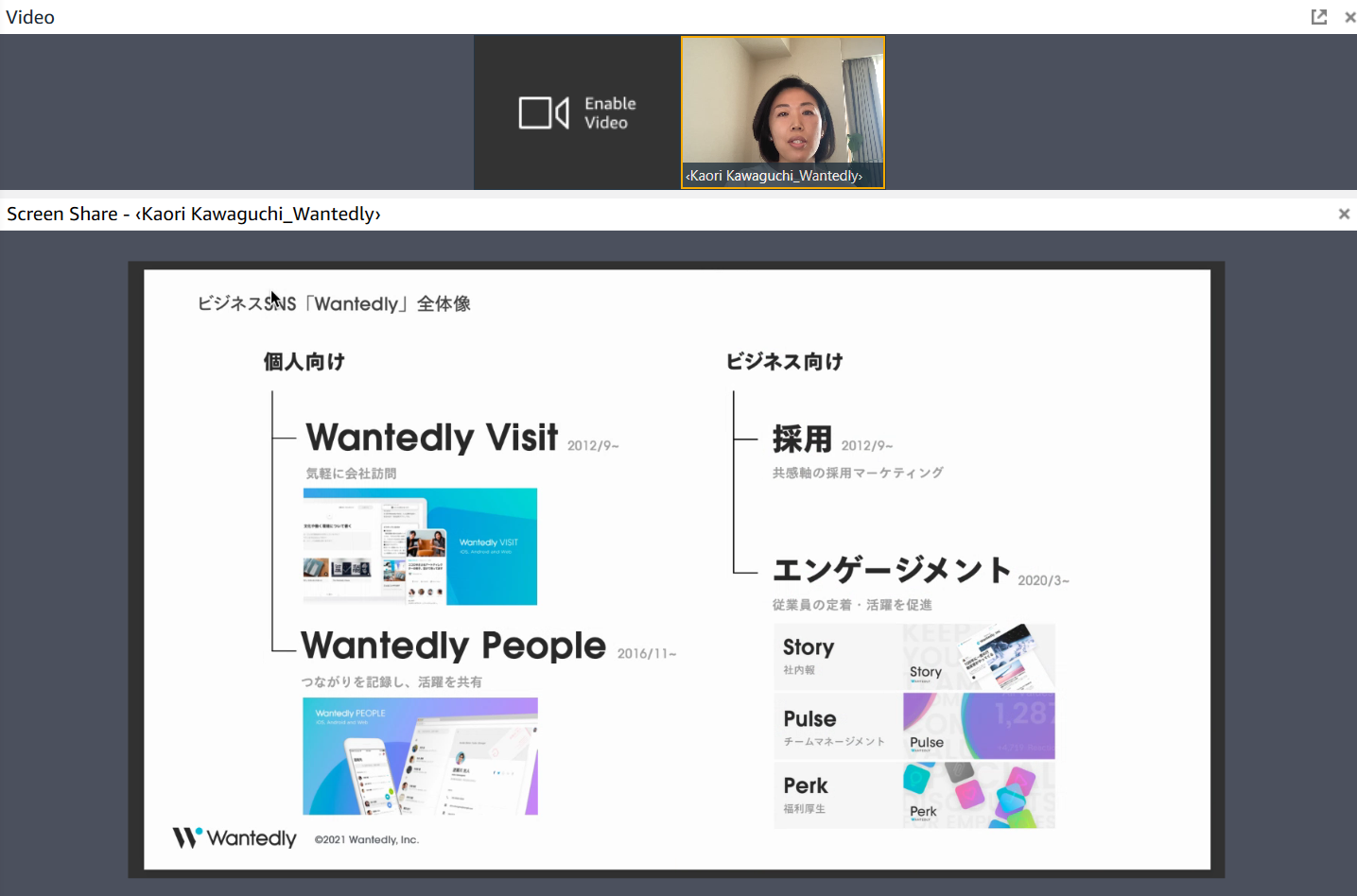This screenshot has width=1357, height=896.
Task: Click the large "Story" product label
Action: 809,647
